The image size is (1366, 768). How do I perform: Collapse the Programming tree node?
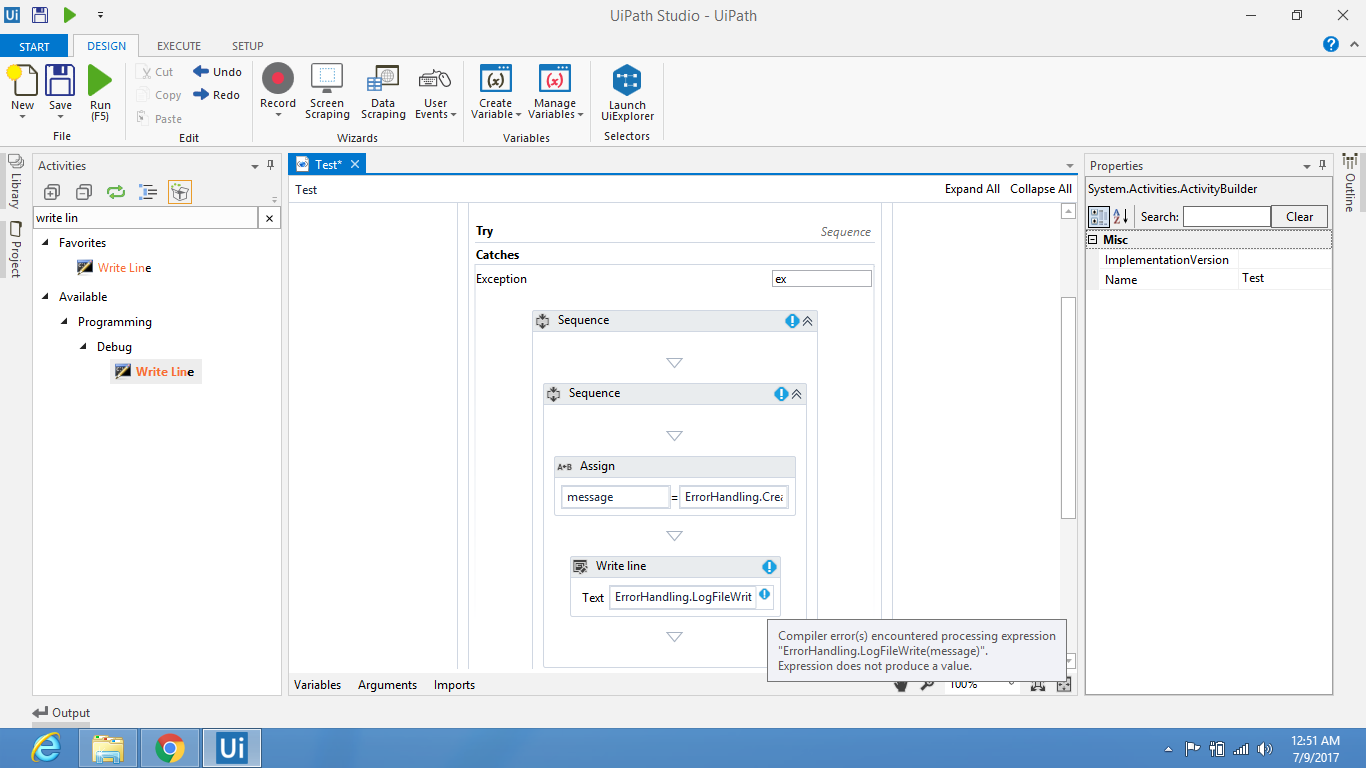pos(64,322)
